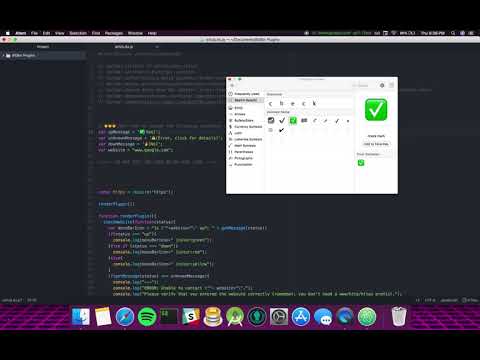Select the ballot box with check character
This screenshot has height=360, width=480.
pos(271,120)
